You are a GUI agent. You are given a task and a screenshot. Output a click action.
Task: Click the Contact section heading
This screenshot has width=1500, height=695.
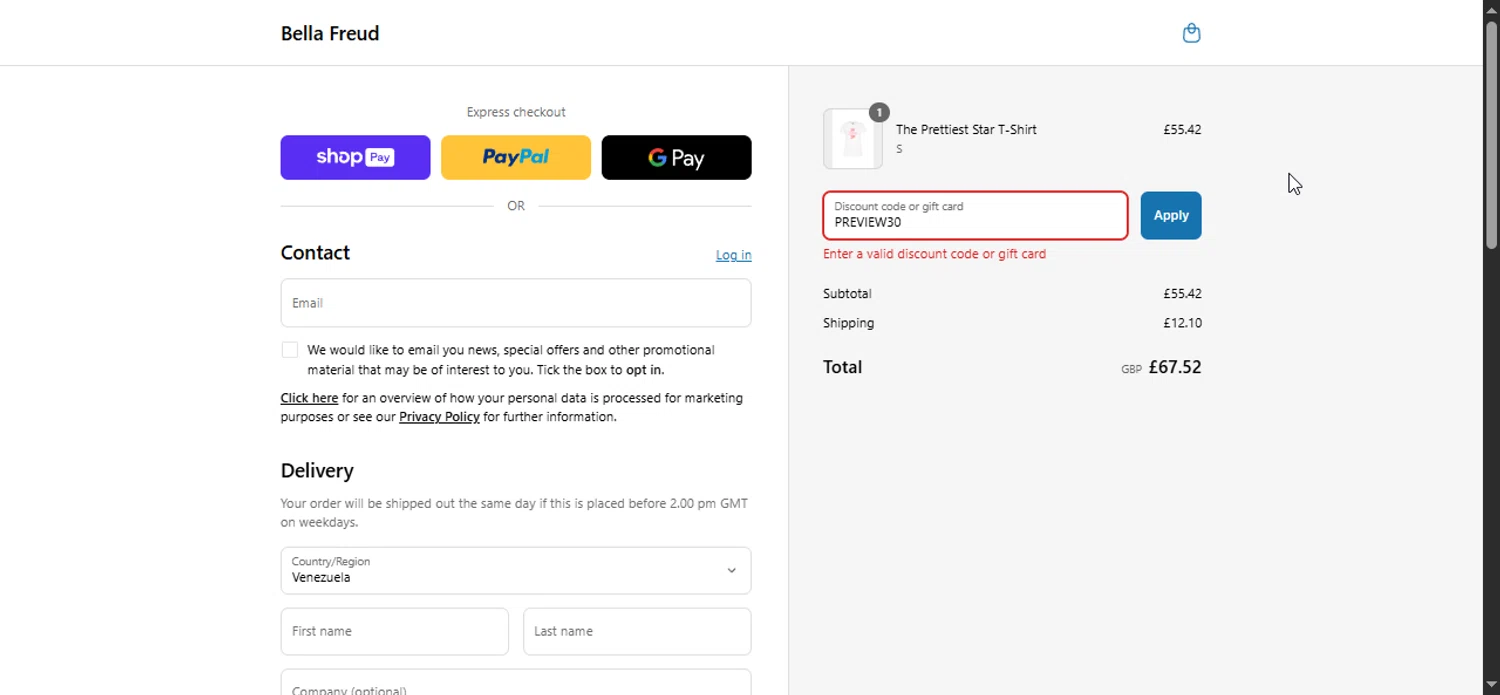click(x=315, y=253)
